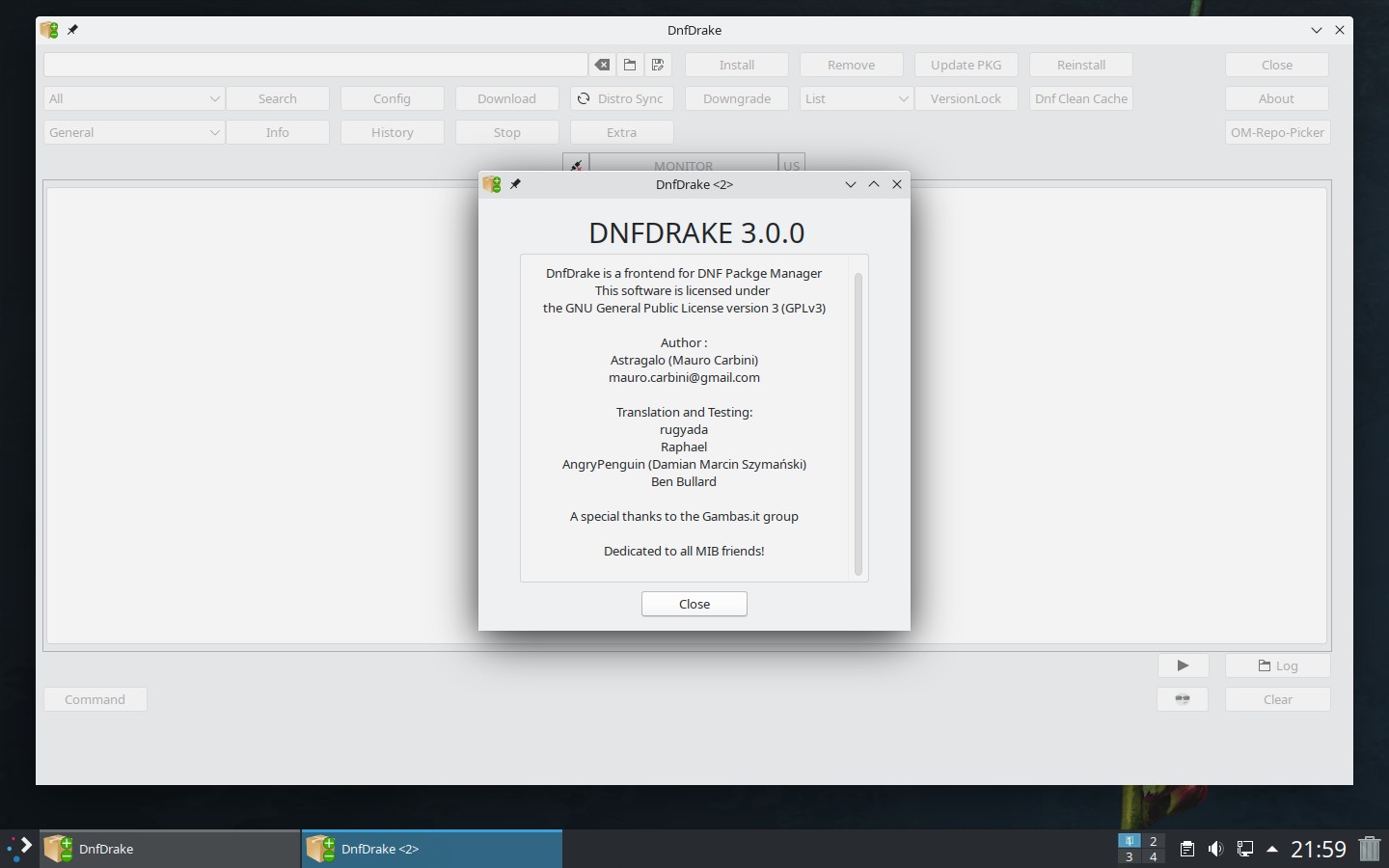Open the General category dropdown
The height and width of the screenshot is (868, 1389).
[x=134, y=132]
